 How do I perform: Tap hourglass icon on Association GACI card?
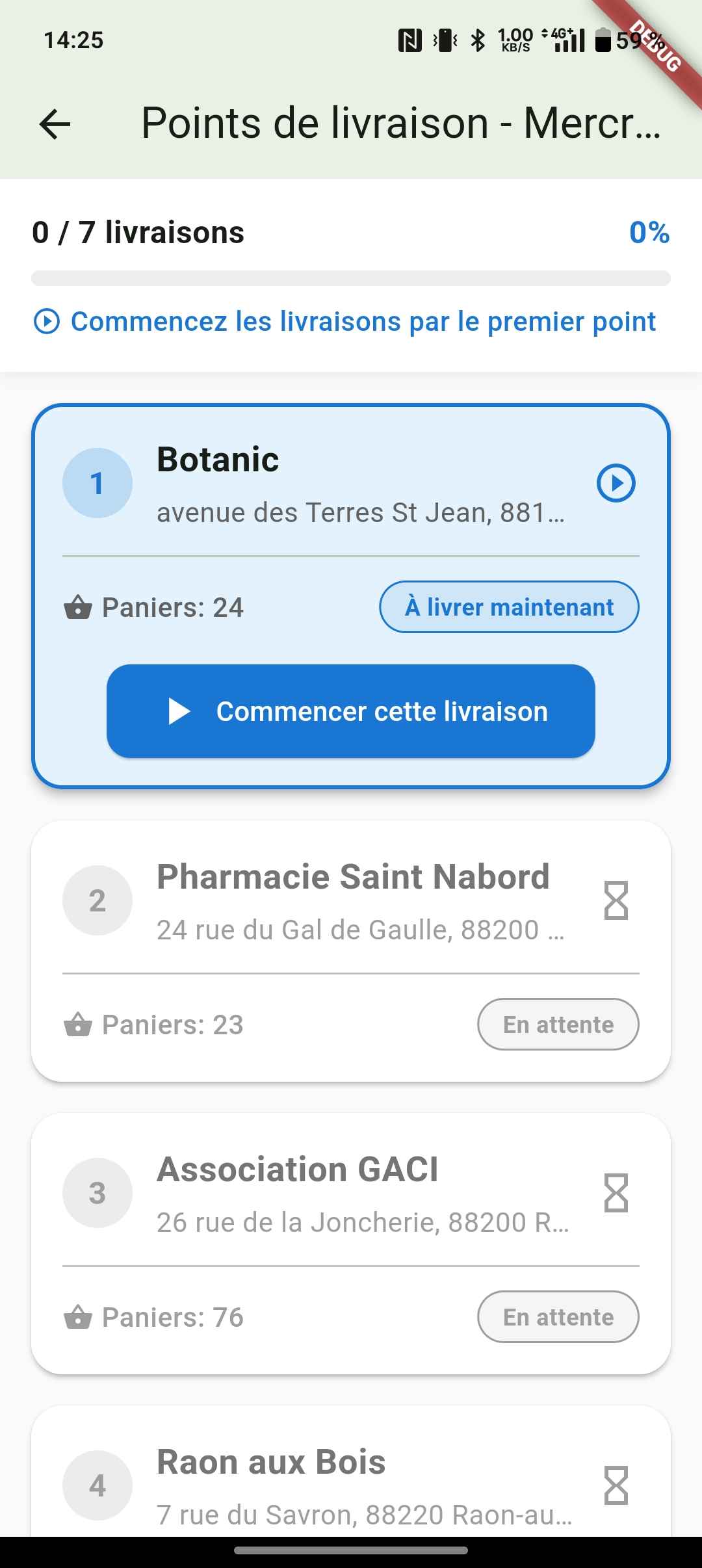point(616,1193)
